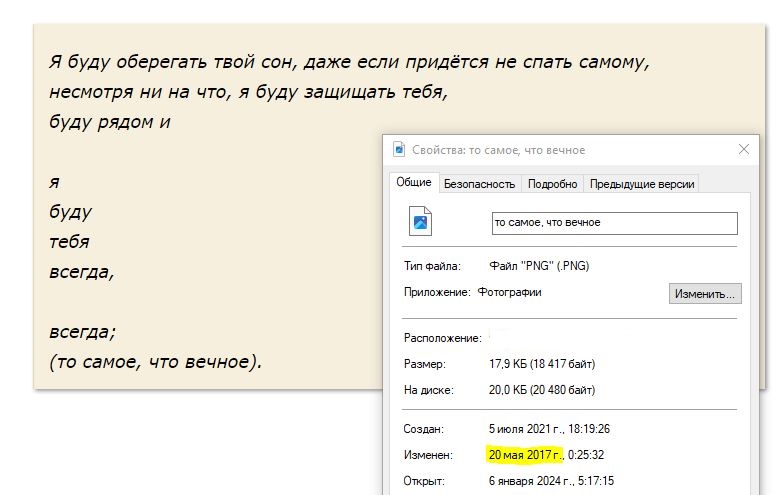Close the Properties dialog window
The width and height of the screenshot is (777, 495).
743,149
